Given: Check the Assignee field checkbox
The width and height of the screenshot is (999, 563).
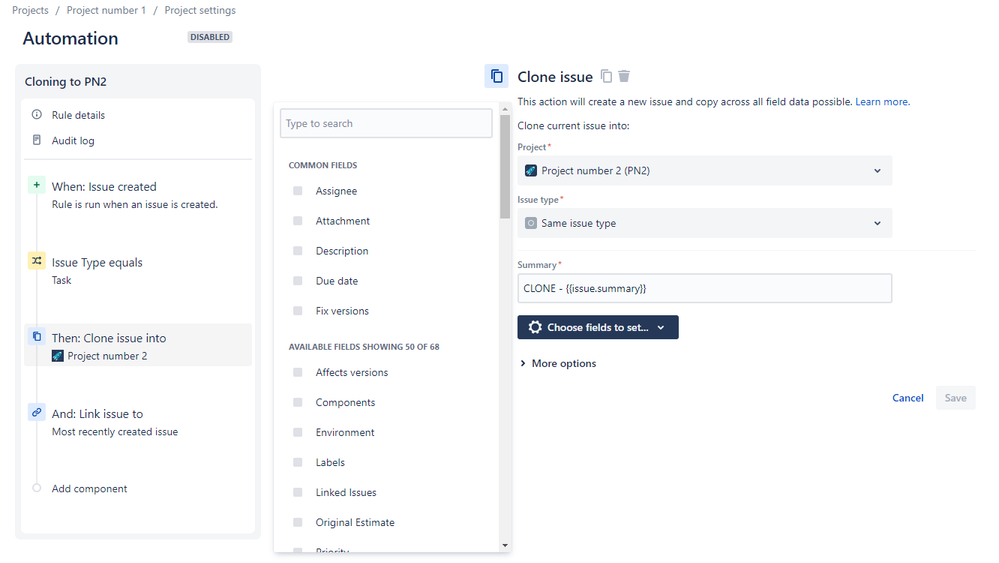Looking at the screenshot, I should tap(298, 191).
